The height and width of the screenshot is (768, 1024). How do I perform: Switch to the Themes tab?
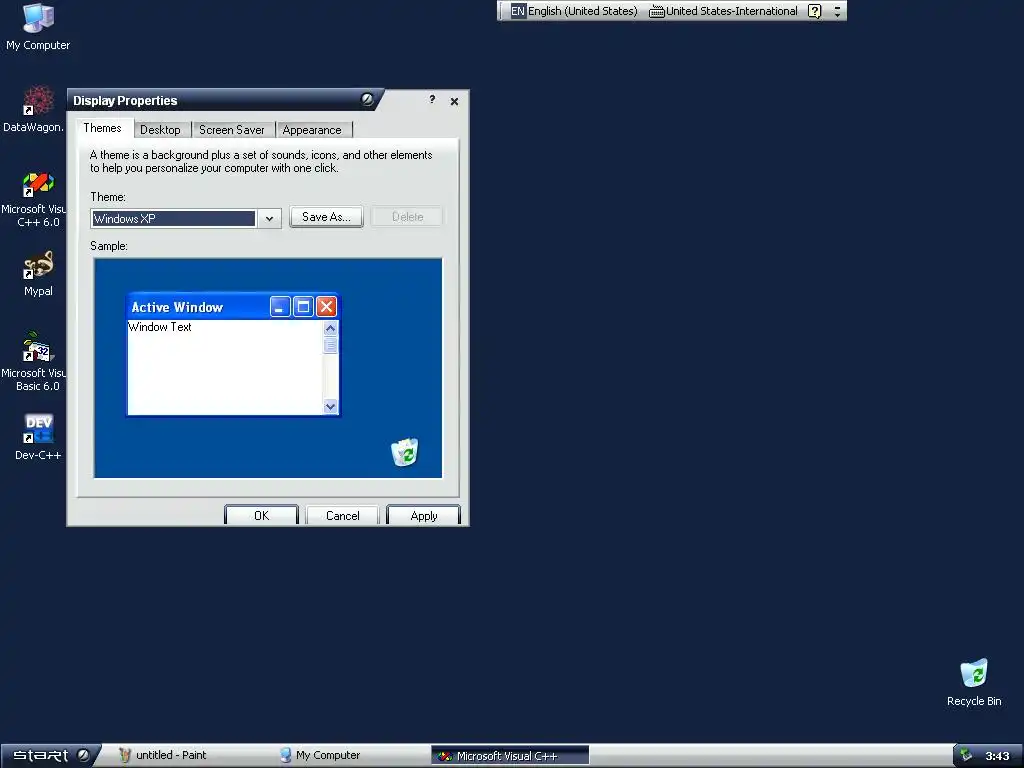click(x=103, y=128)
